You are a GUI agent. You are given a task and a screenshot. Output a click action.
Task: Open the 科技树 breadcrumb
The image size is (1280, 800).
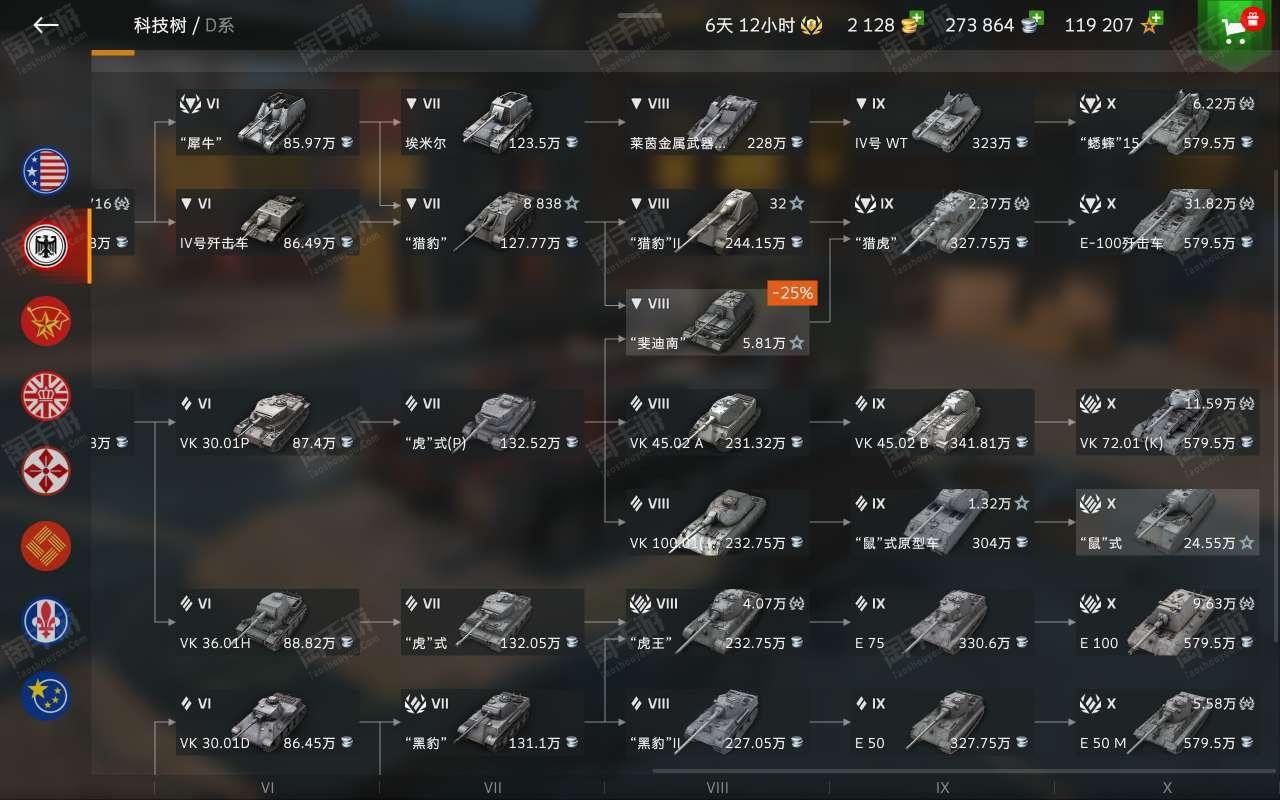coord(160,25)
